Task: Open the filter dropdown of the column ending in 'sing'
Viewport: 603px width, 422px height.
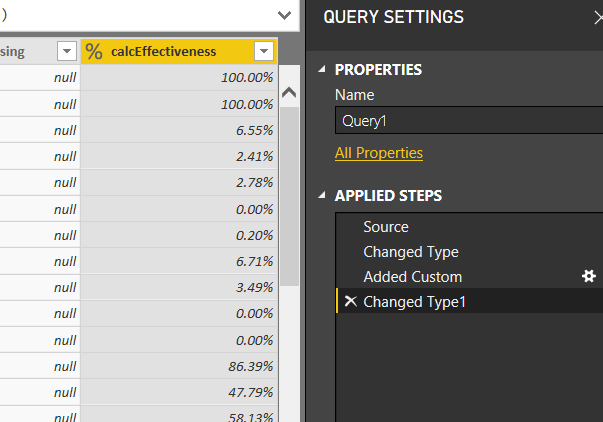Action: click(67, 51)
